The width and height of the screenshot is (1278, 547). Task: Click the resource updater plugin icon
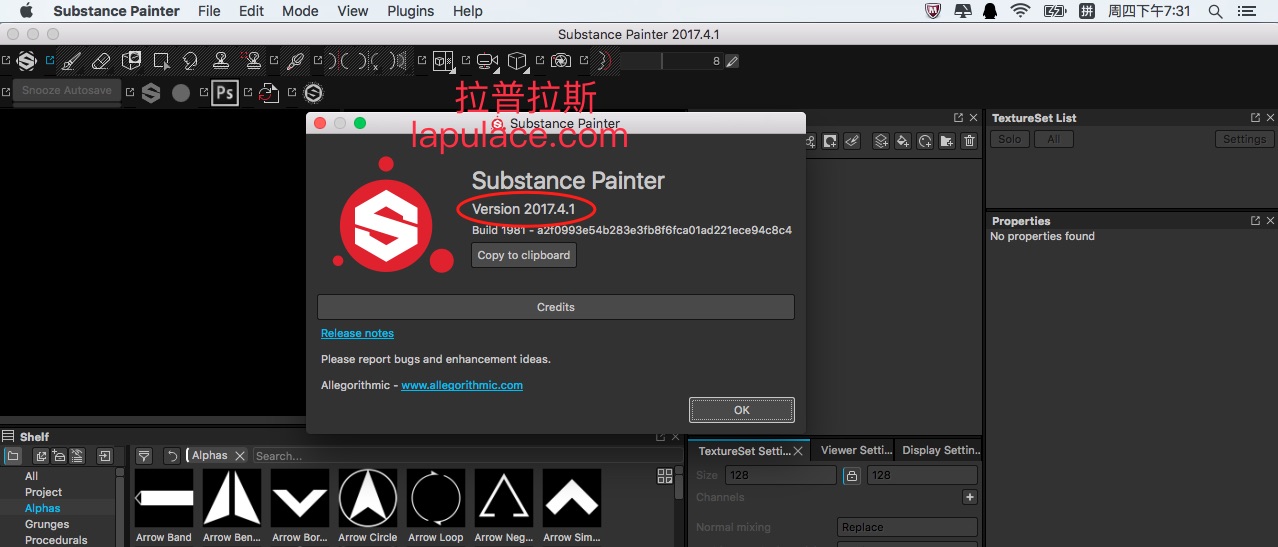268,93
